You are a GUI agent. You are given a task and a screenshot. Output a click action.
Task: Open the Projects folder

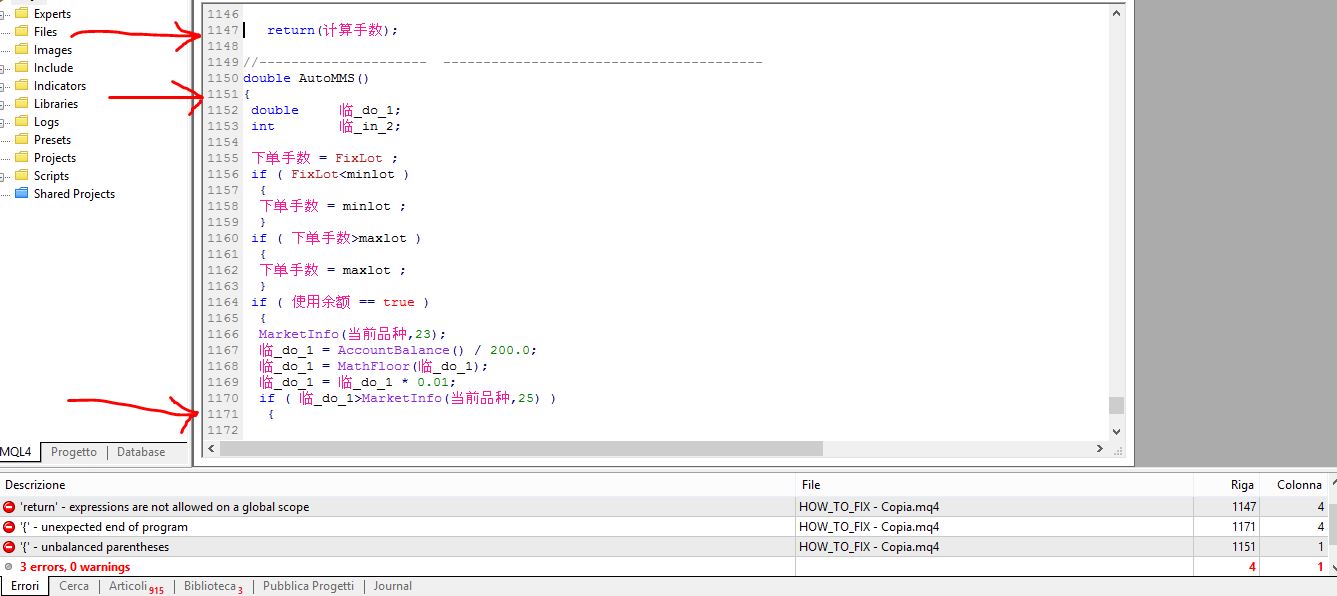54,158
